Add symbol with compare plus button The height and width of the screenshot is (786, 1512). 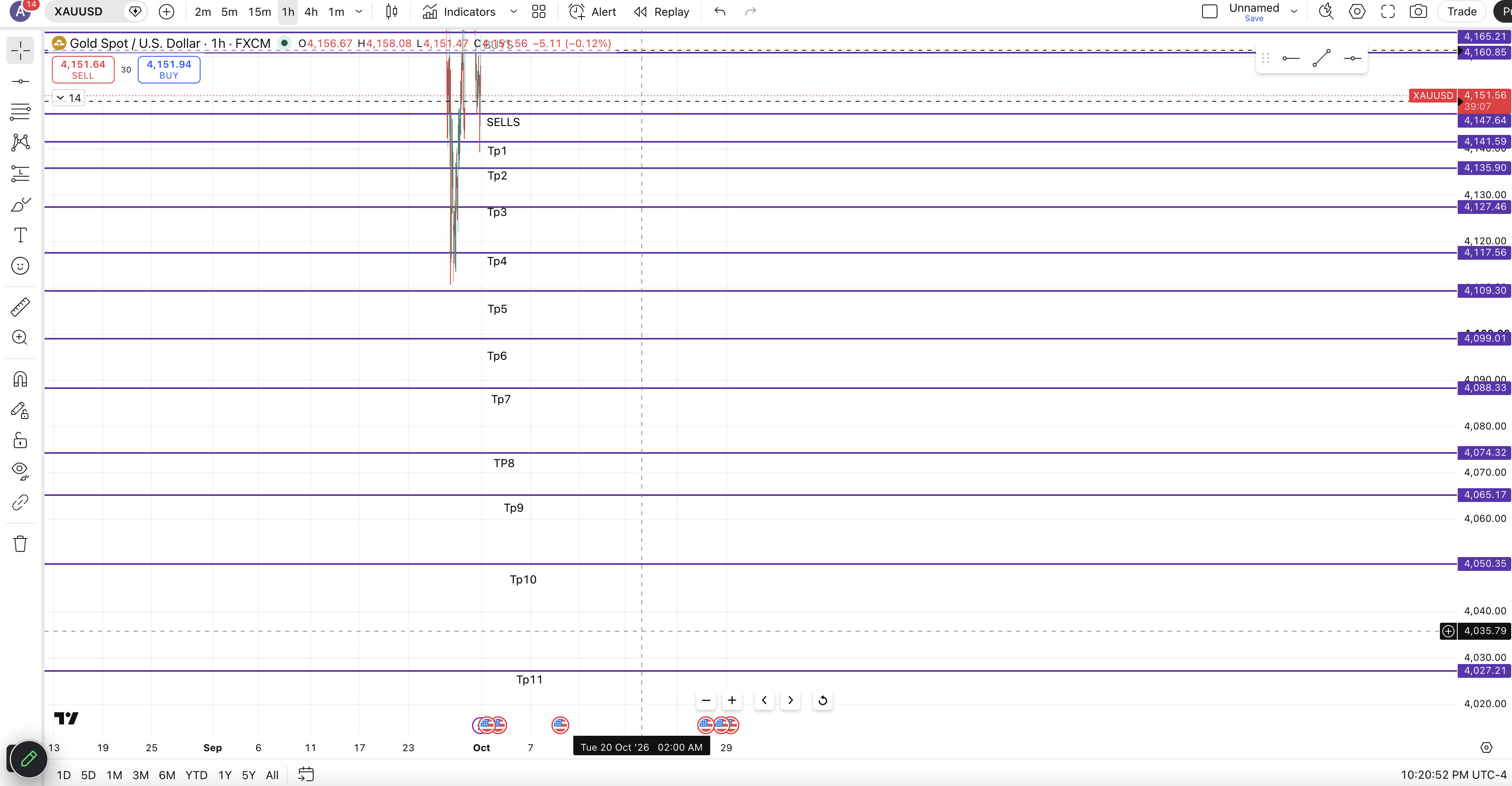pos(167,12)
